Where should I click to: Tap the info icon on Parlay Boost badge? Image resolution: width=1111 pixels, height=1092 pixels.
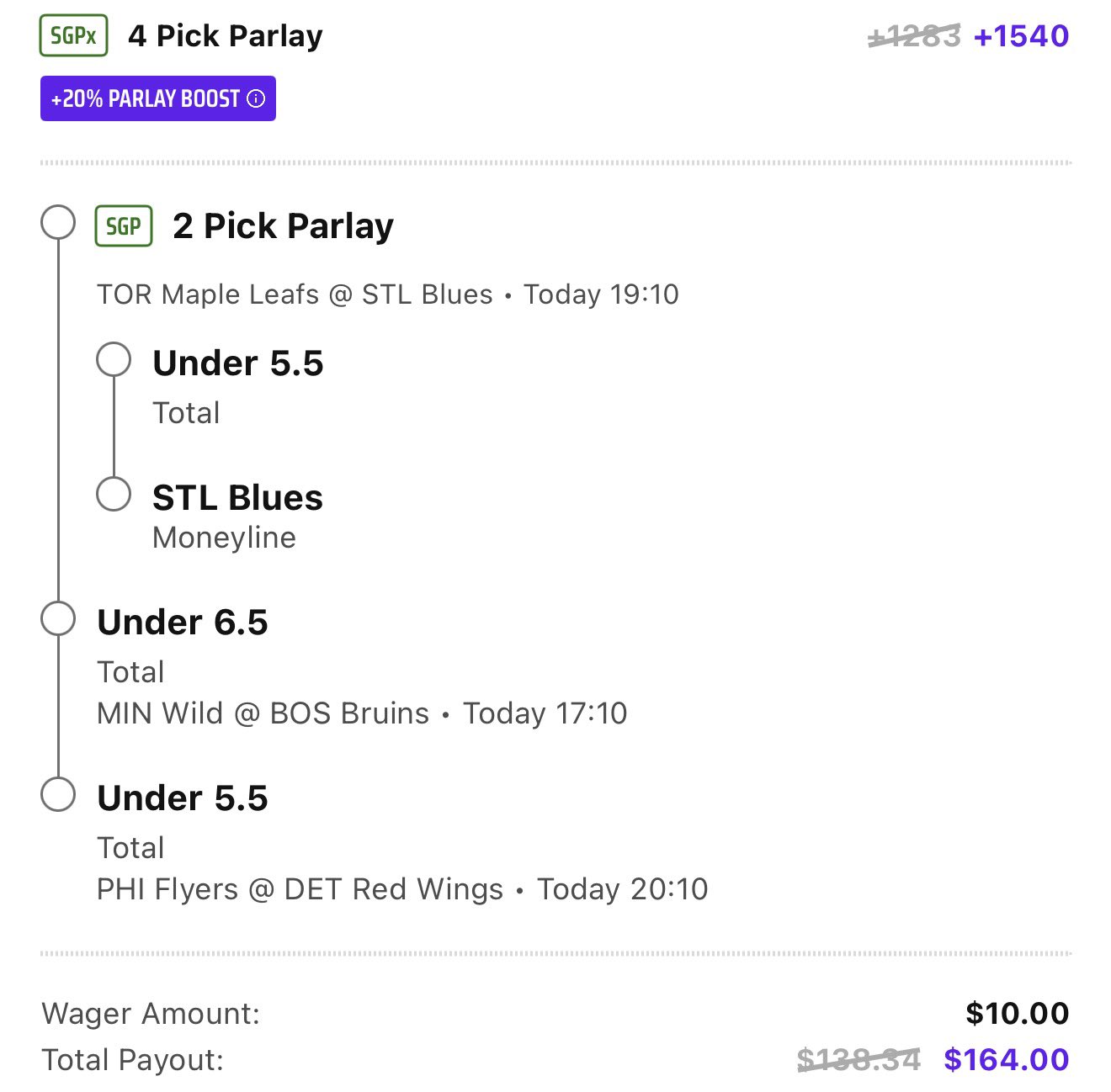pyautogui.click(x=256, y=99)
